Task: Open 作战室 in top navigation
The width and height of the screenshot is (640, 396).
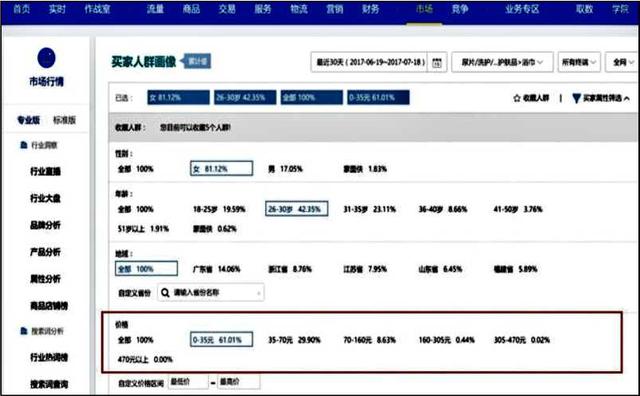Action: 97,9
